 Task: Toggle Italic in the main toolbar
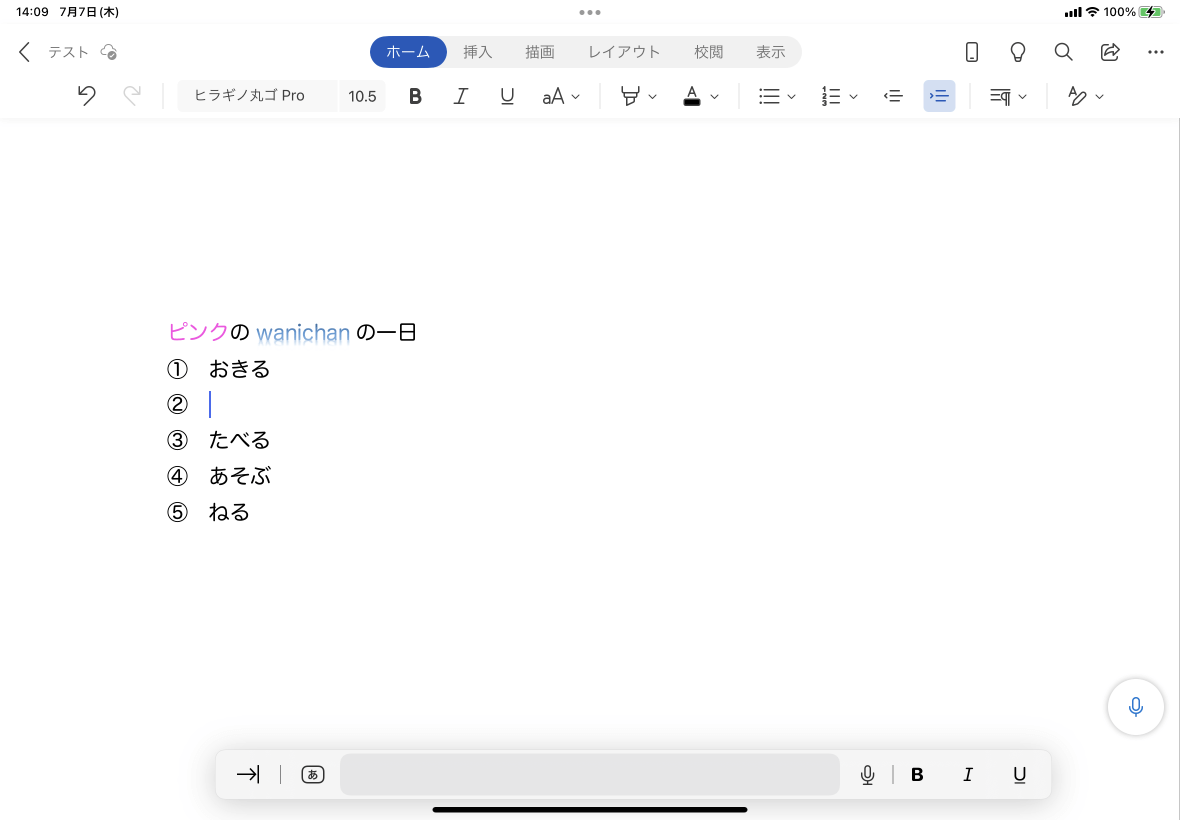tap(461, 96)
